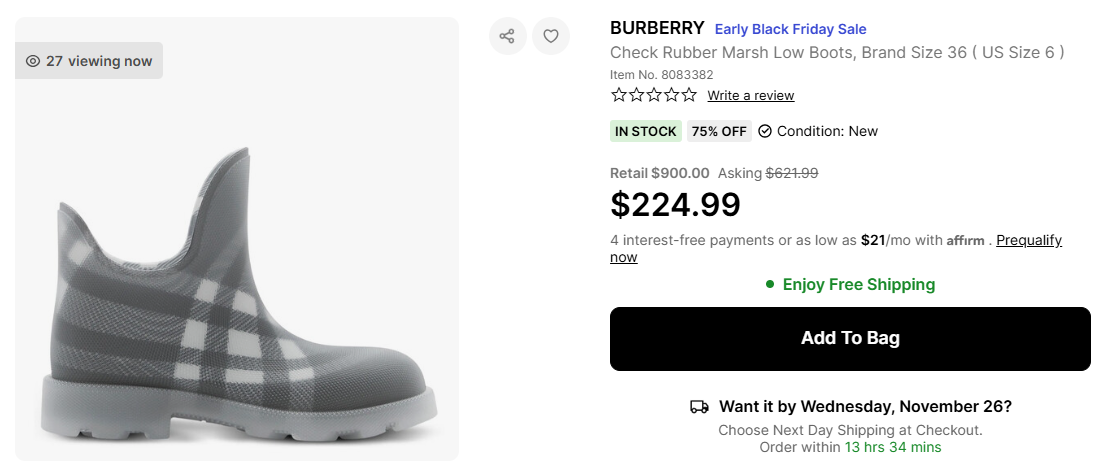Screen dimensions: 1098x473
Task: Click the share icon
Action: (507, 37)
